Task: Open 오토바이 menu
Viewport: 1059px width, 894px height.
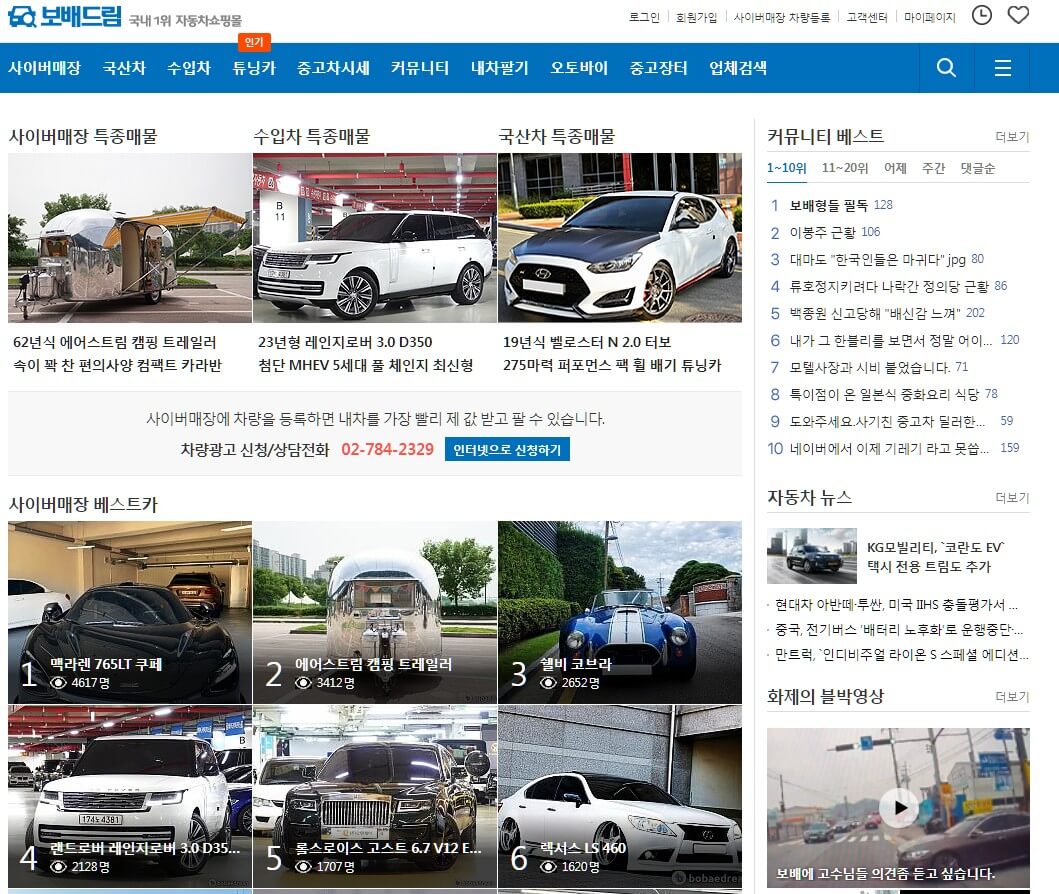Action: [579, 68]
